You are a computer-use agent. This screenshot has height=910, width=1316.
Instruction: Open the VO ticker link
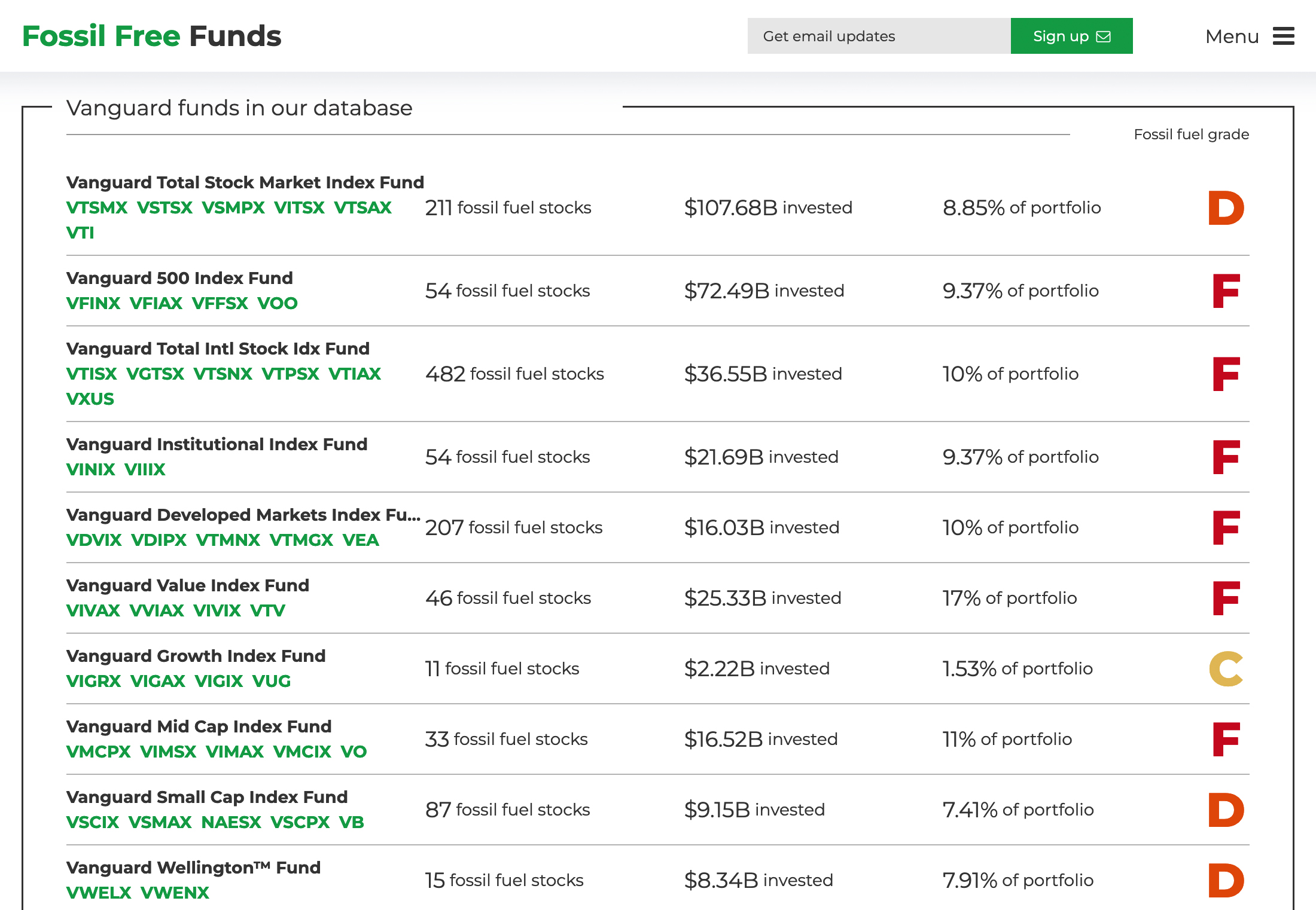354,752
